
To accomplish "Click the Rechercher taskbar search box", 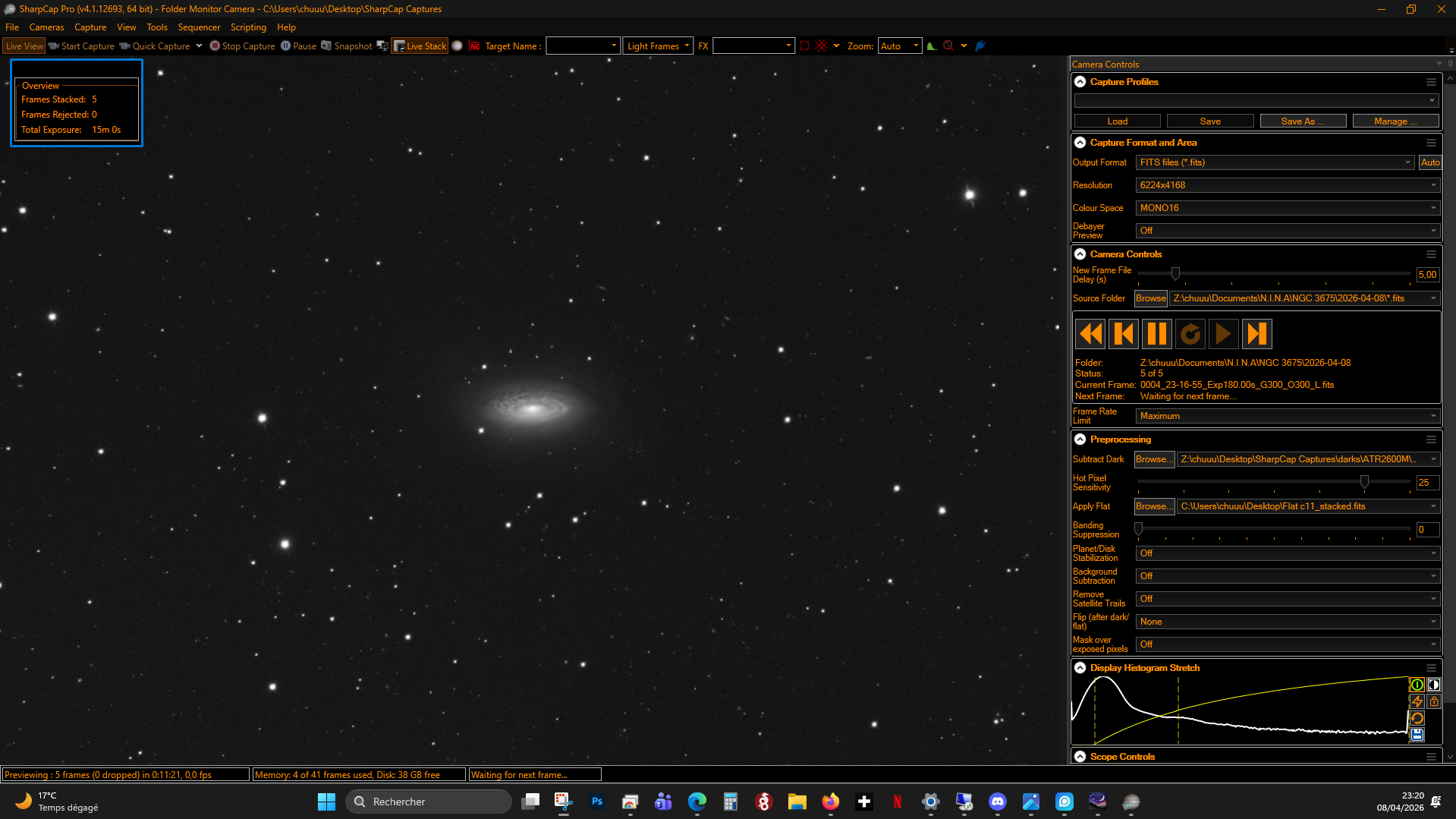I will click(429, 802).
